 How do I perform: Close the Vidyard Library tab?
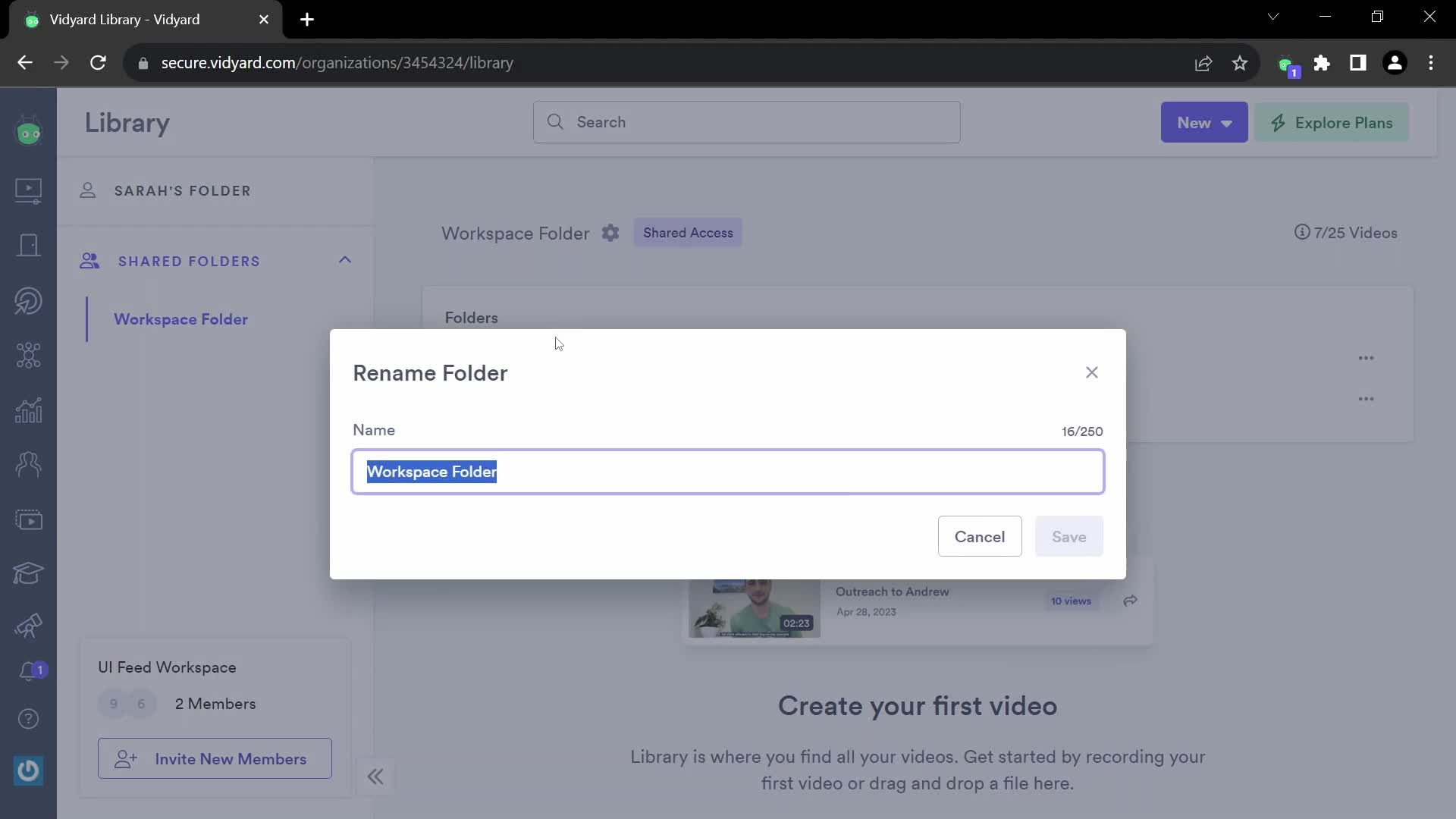point(264,20)
